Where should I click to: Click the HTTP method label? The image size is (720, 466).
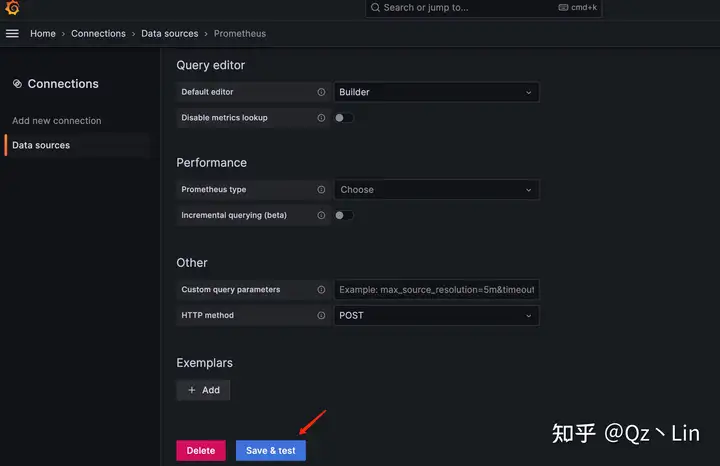[207, 315]
